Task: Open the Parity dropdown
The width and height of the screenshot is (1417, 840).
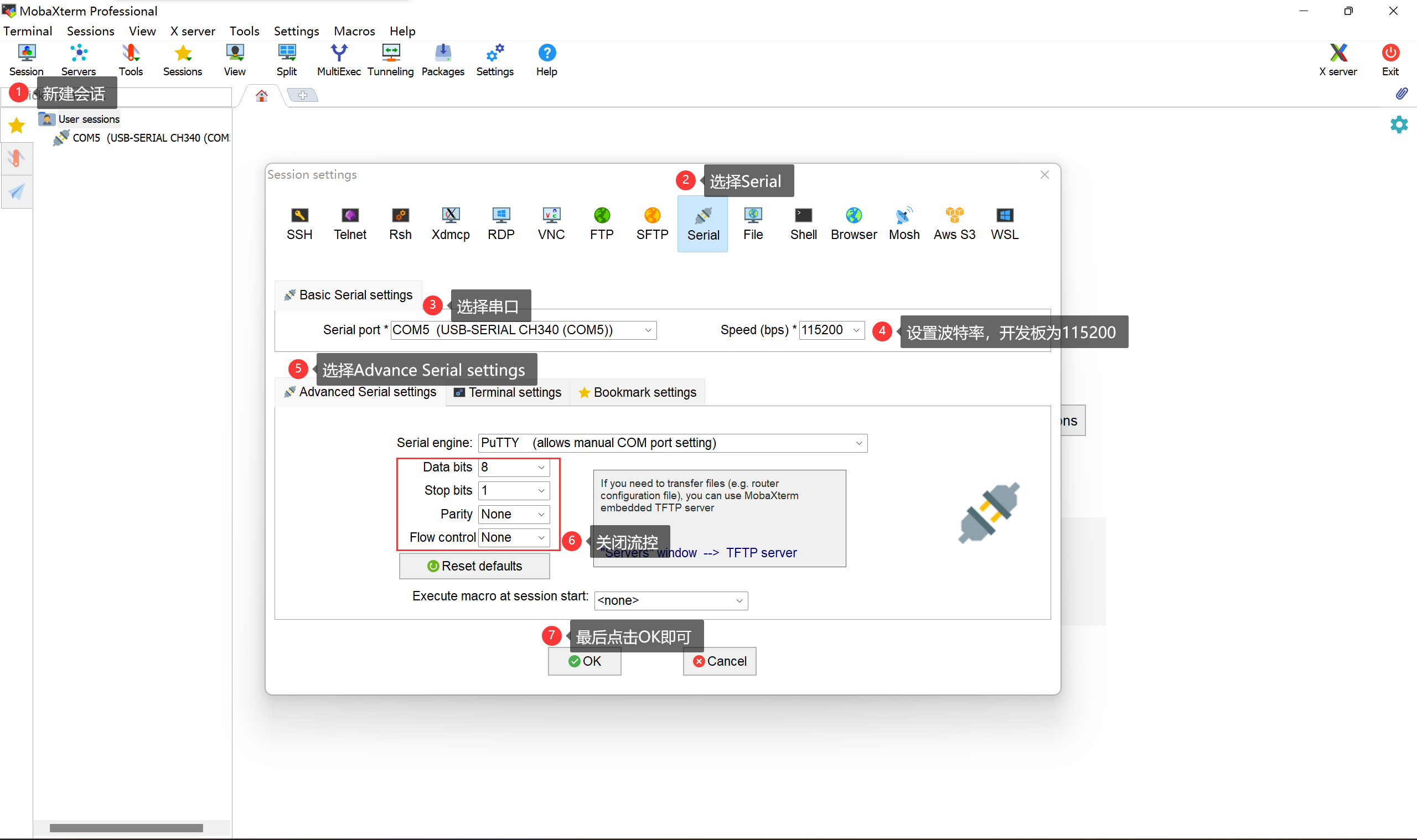Action: (541, 514)
